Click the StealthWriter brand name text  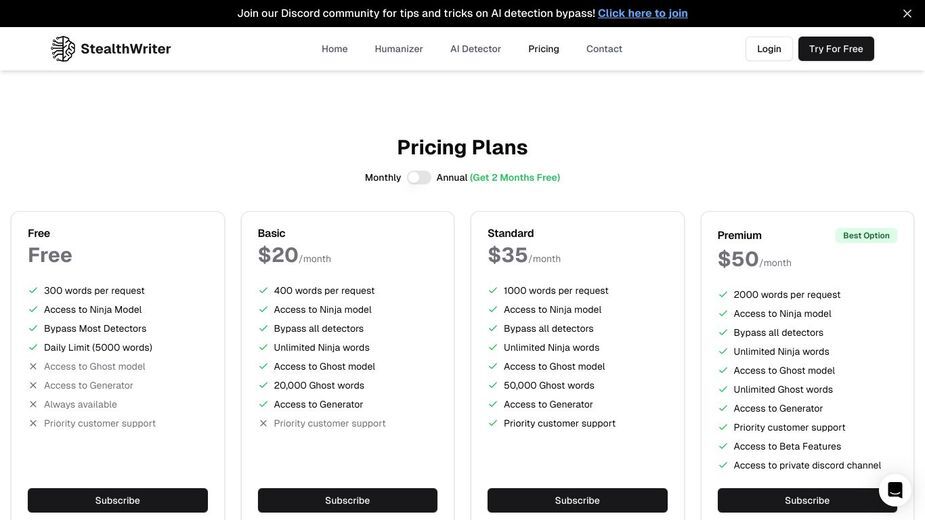[x=126, y=49]
